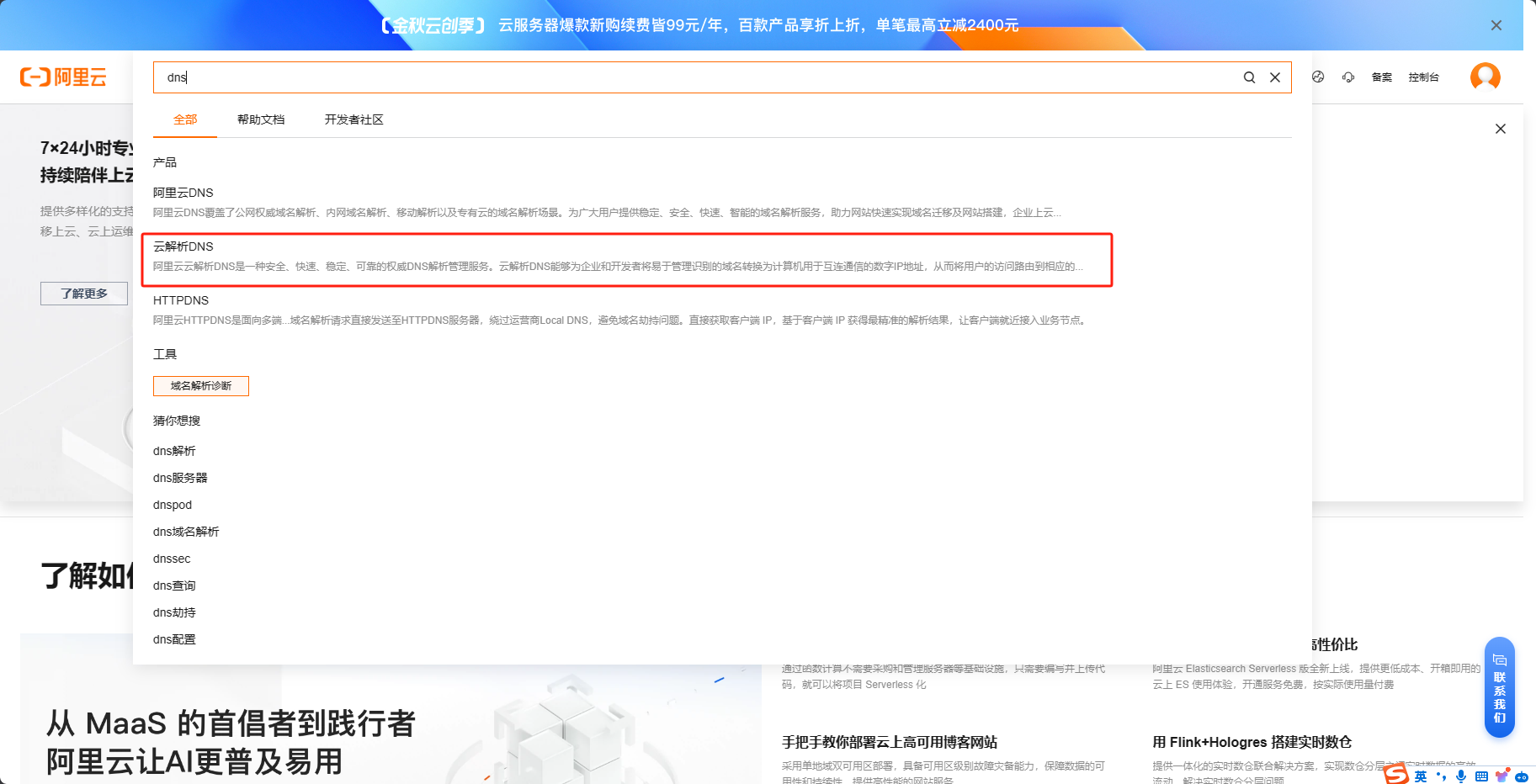1536x784 pixels.
Task: Click the HTTPDNS result description text
Action: pos(619,320)
